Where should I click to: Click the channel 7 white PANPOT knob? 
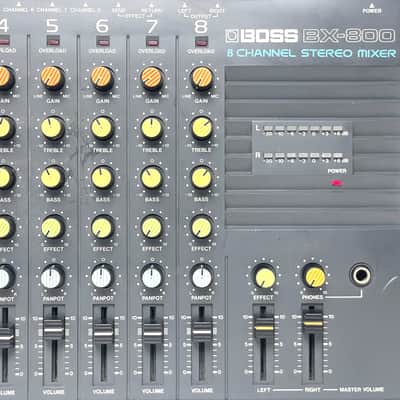tap(152, 277)
